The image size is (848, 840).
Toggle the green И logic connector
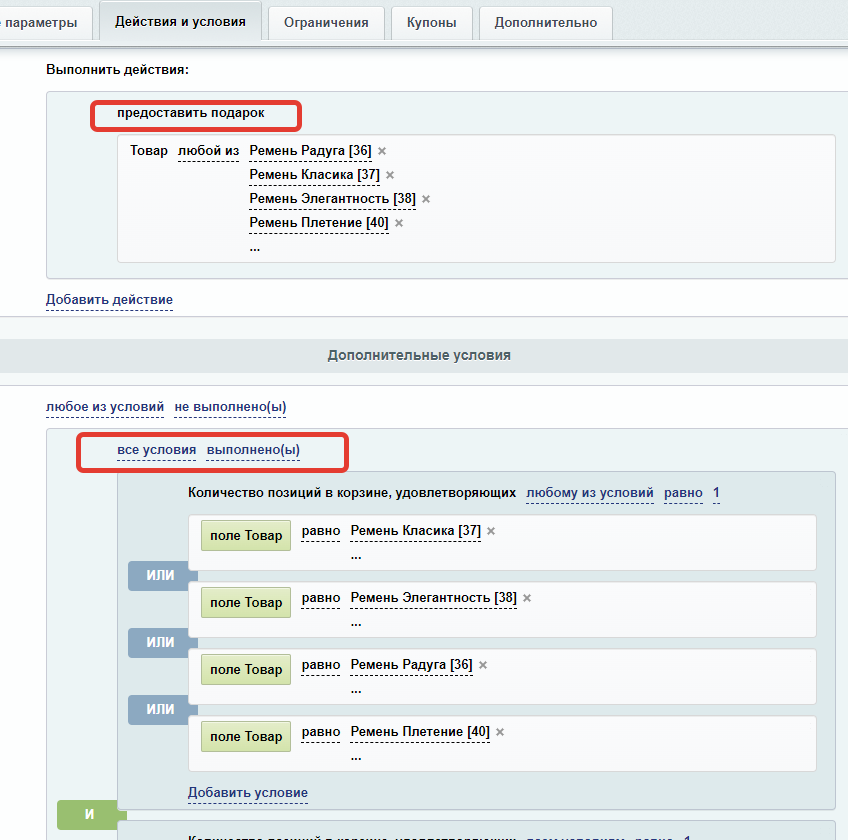click(x=89, y=814)
